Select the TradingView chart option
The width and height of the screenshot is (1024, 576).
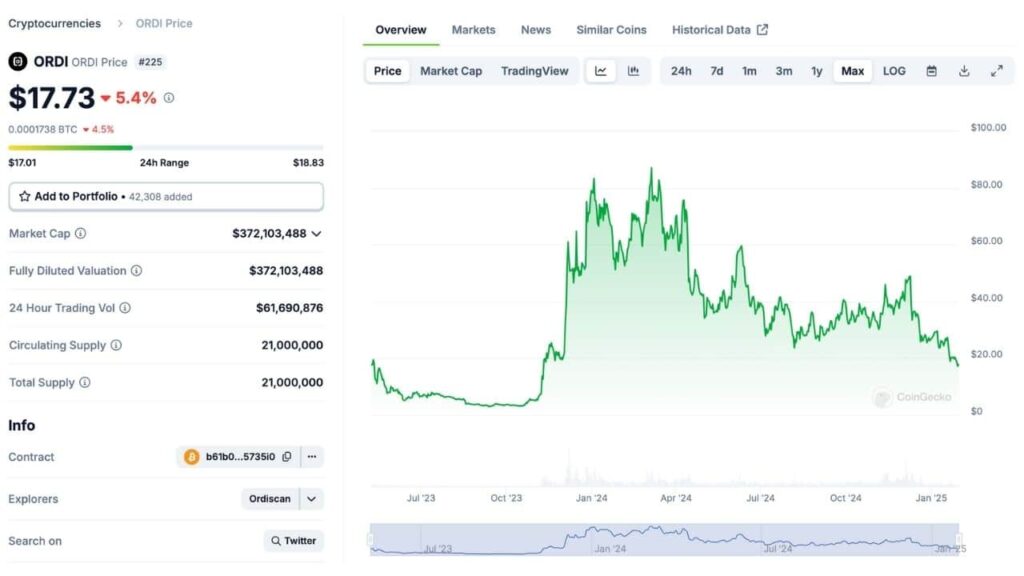(534, 70)
